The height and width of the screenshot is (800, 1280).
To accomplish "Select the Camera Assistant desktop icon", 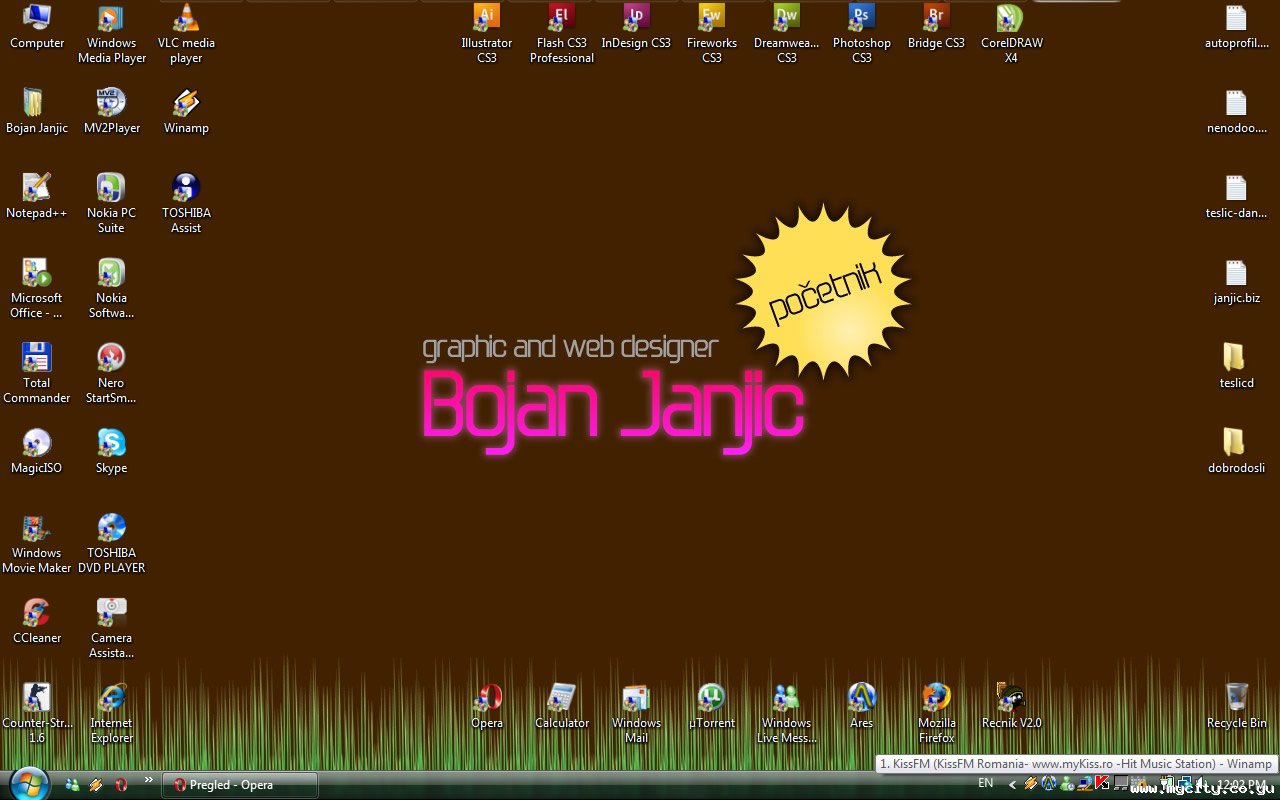I will pos(111,629).
